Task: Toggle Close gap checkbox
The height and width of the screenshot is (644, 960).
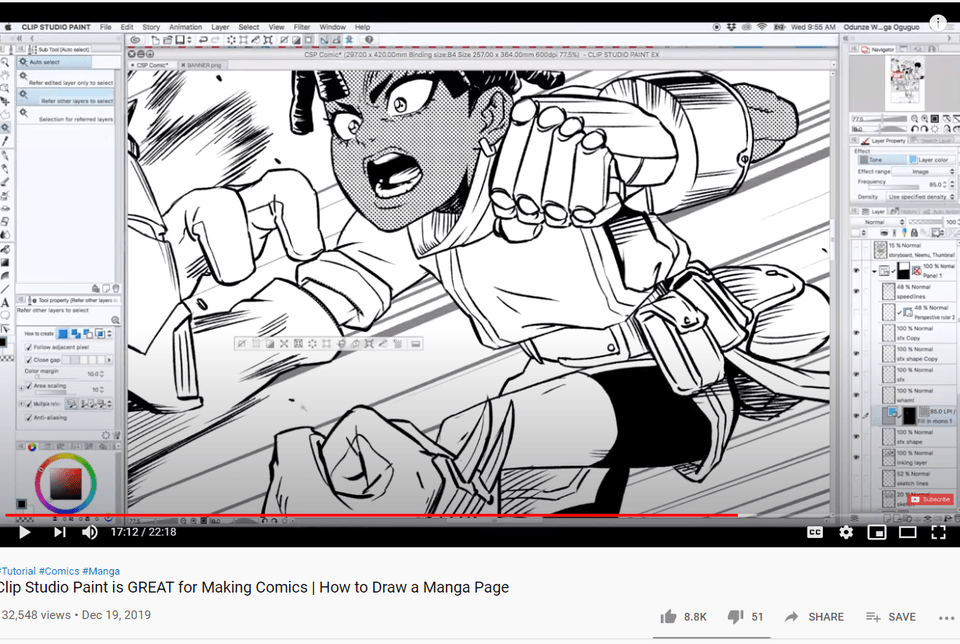Action: [x=28, y=360]
